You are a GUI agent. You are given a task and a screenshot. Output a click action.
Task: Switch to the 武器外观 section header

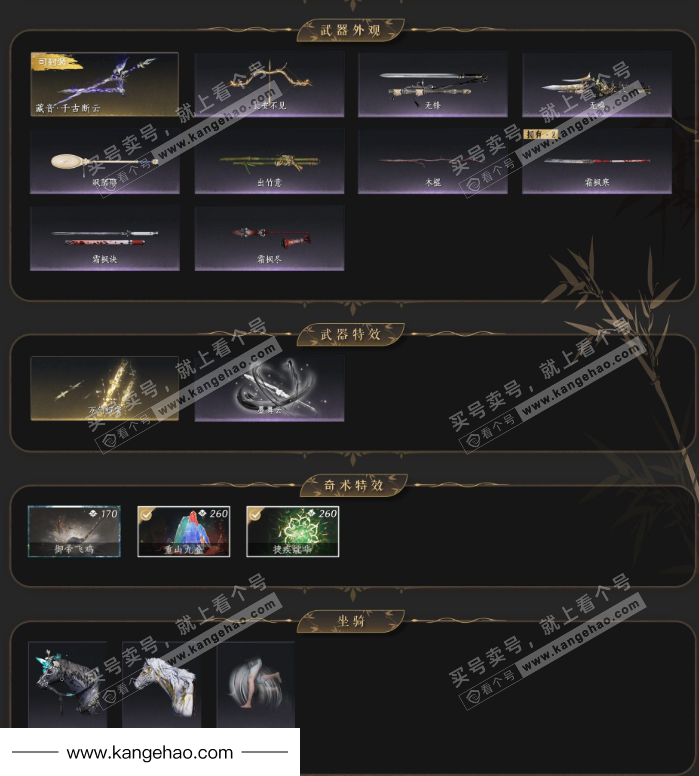(350, 30)
